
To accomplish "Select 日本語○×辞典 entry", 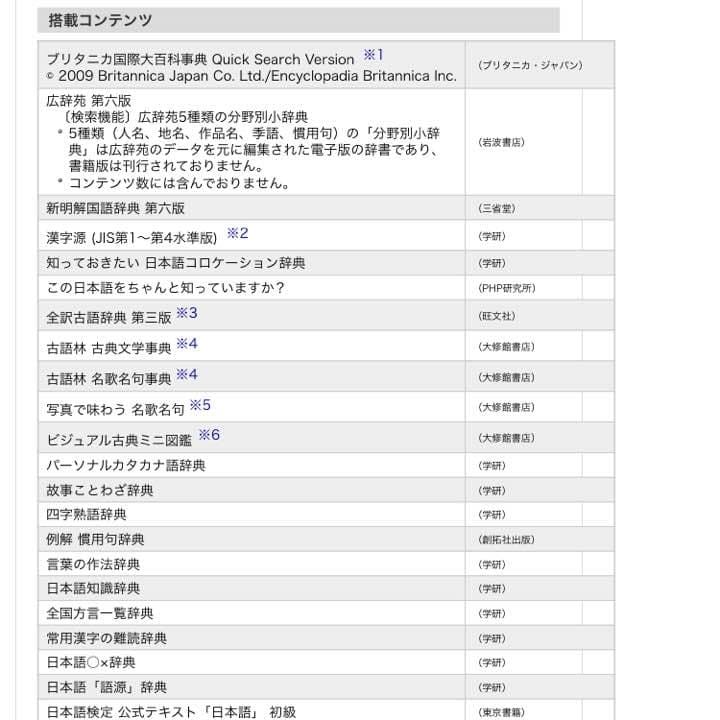I will point(91,663).
